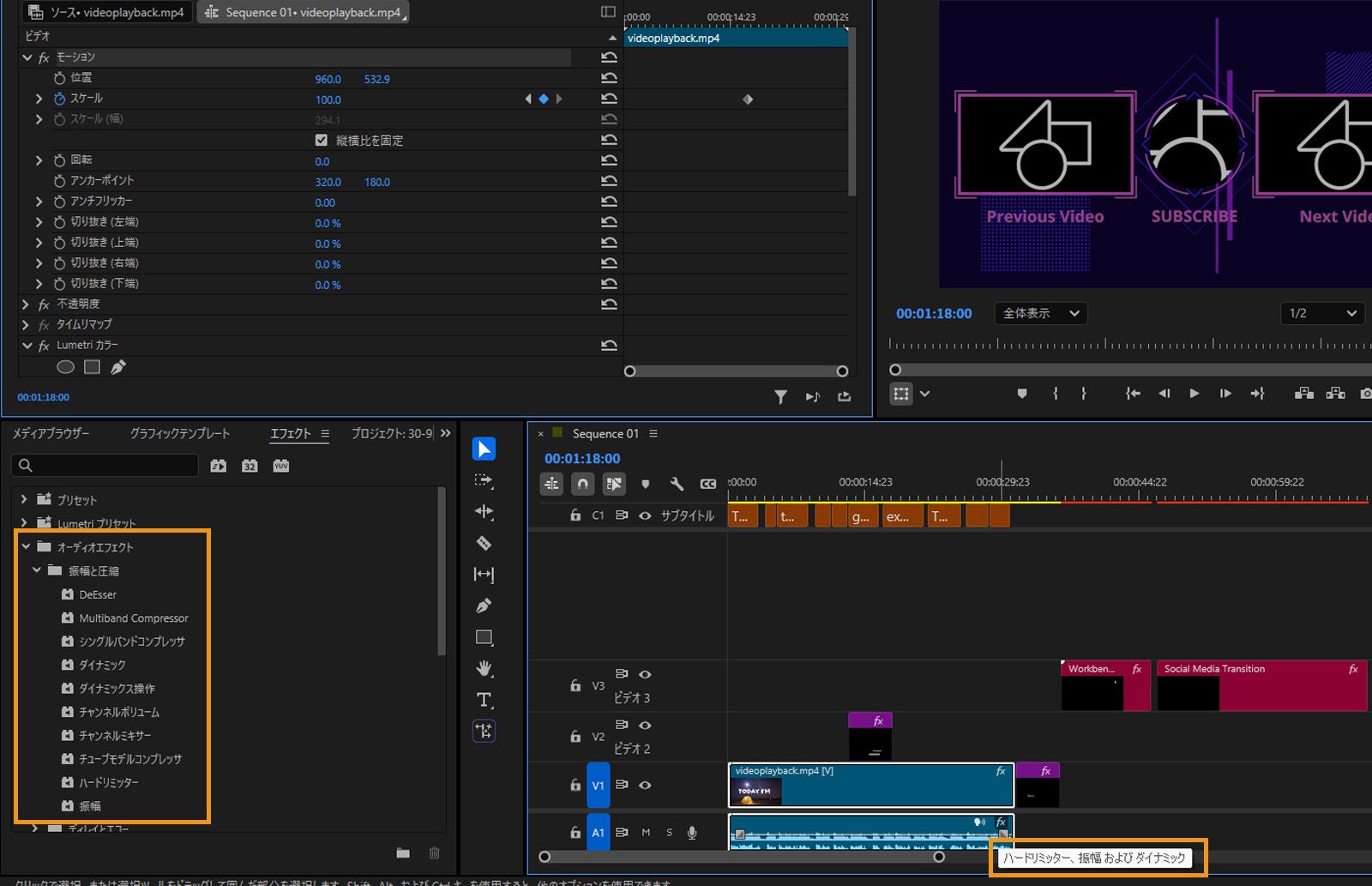The image size is (1372, 886).
Task: Select the Hand tool
Action: tap(484, 668)
